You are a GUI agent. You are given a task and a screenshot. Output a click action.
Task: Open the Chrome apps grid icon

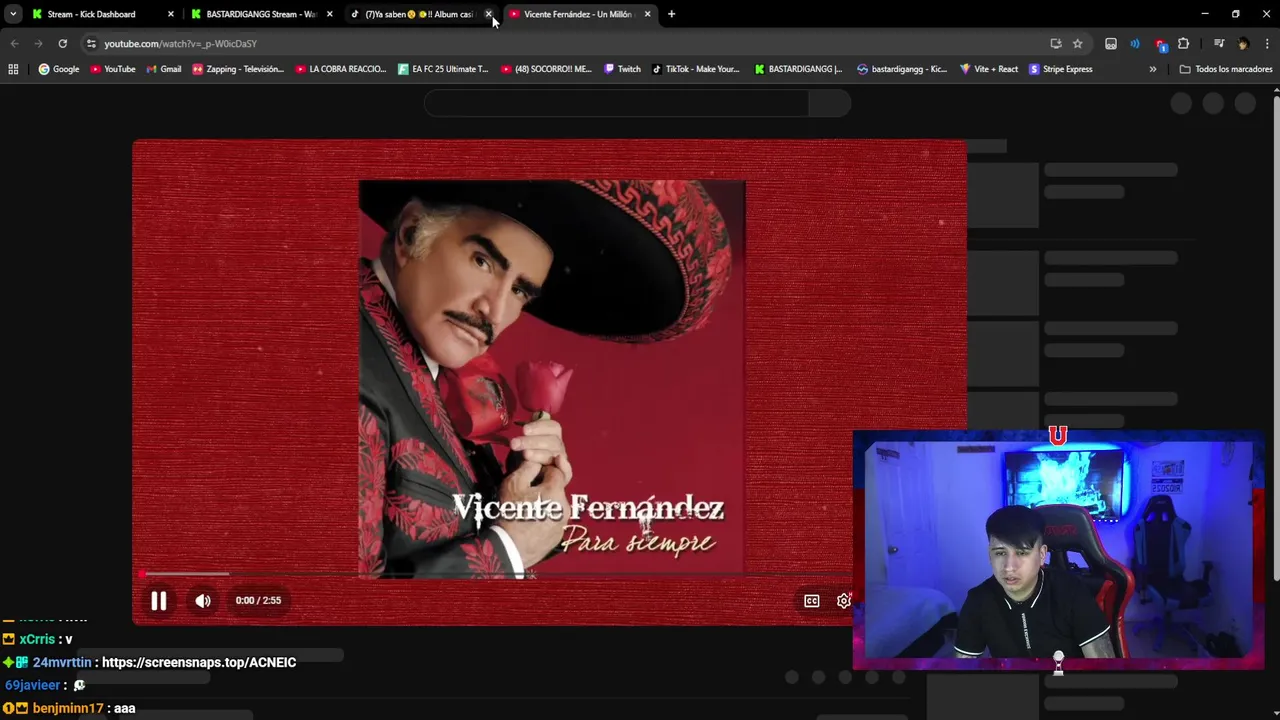tap(13, 69)
